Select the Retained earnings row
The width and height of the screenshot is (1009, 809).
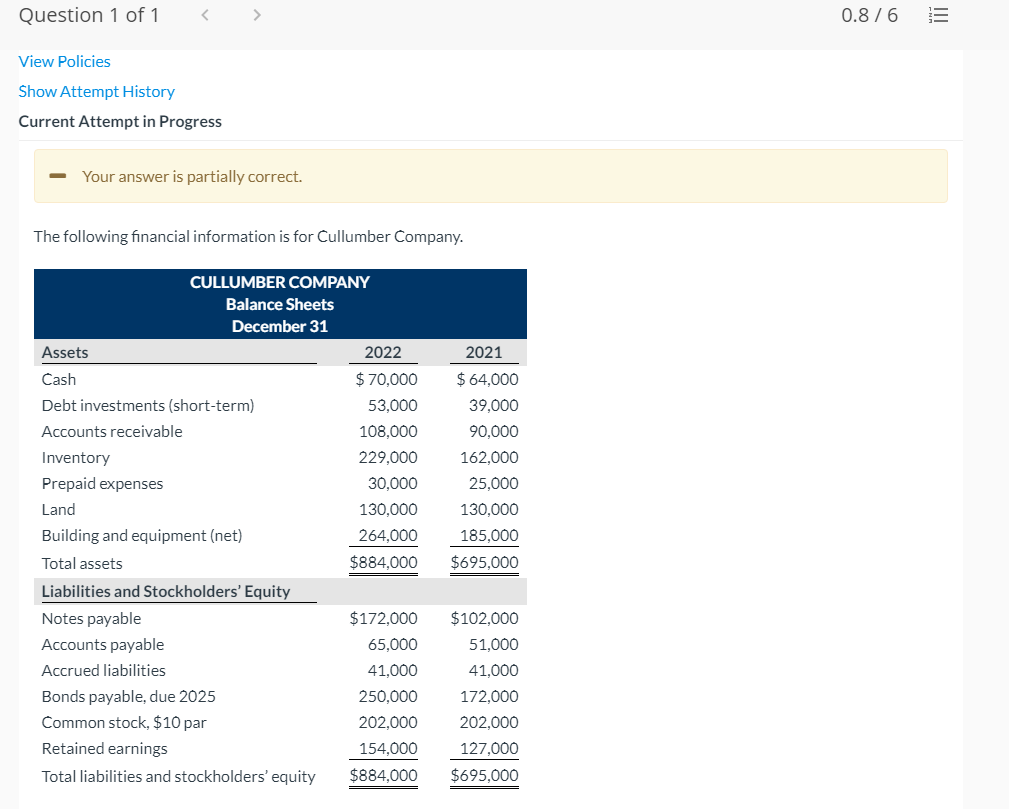pos(104,748)
